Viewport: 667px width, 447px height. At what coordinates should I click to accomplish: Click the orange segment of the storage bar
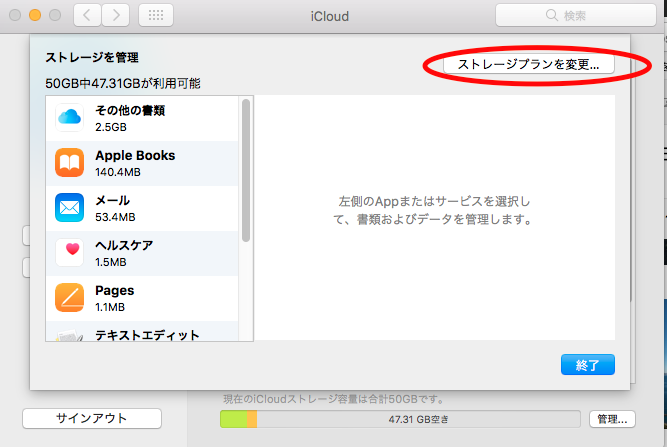(x=252, y=419)
